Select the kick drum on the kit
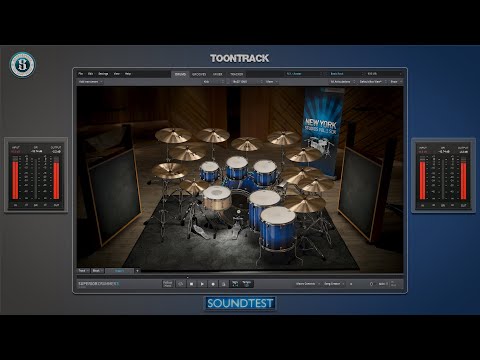This screenshot has height=360, width=480. pos(239,207)
